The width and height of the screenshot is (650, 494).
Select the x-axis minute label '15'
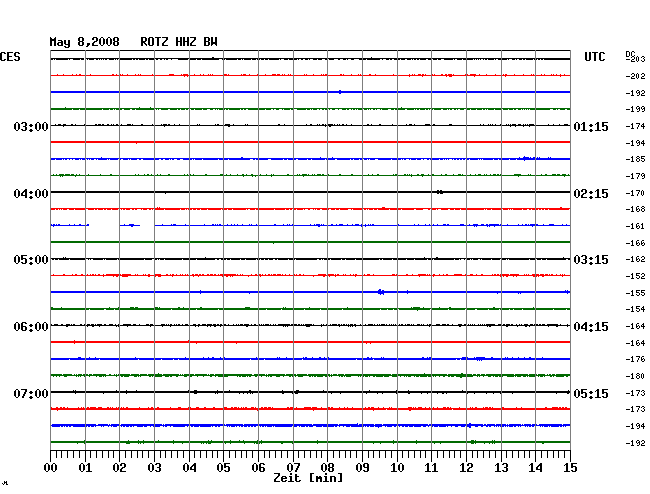tap(570, 468)
